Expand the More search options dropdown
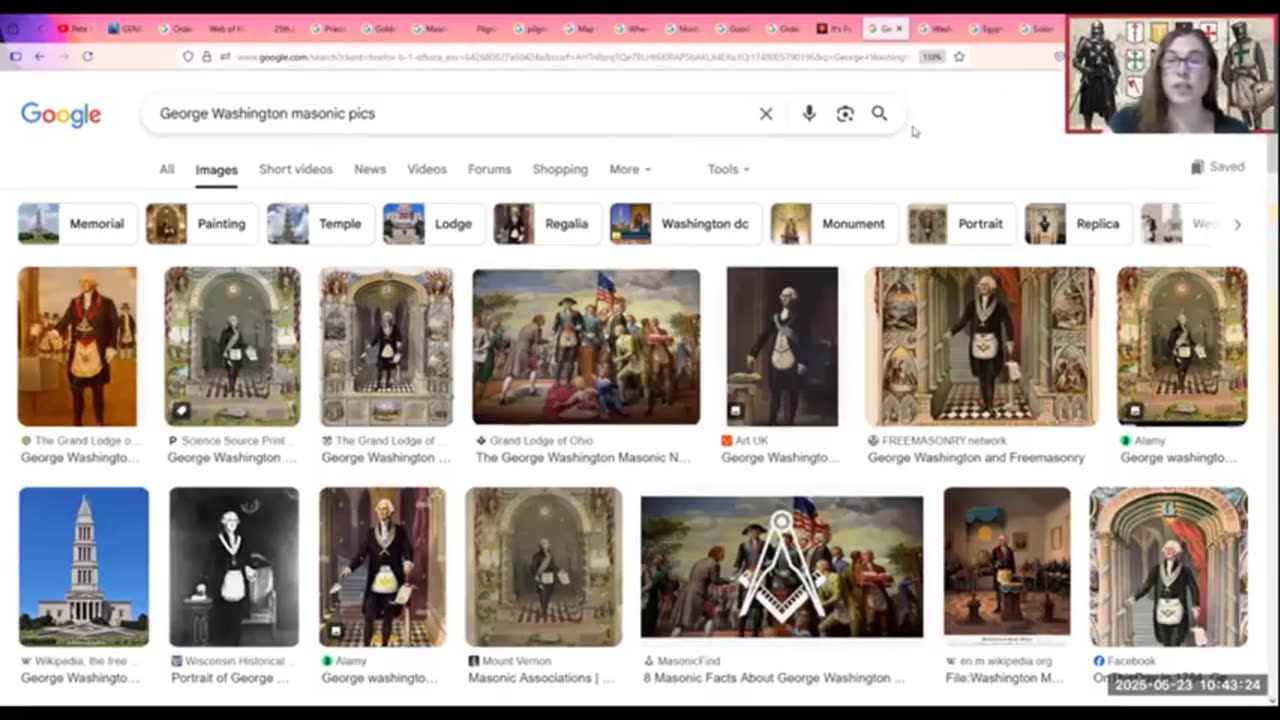Image resolution: width=1280 pixels, height=720 pixels. coord(630,169)
